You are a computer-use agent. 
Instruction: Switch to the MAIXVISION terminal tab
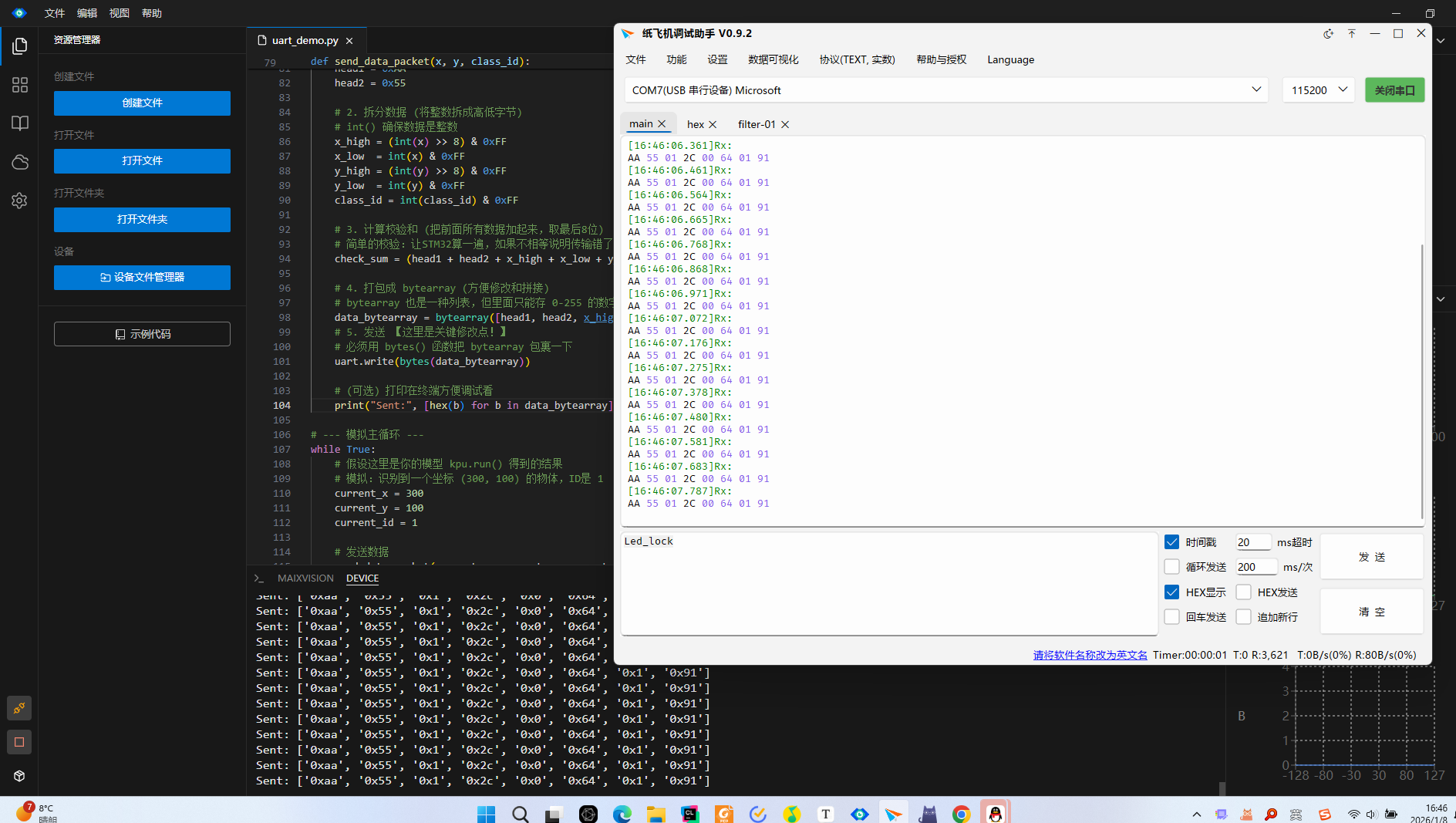[x=305, y=578]
